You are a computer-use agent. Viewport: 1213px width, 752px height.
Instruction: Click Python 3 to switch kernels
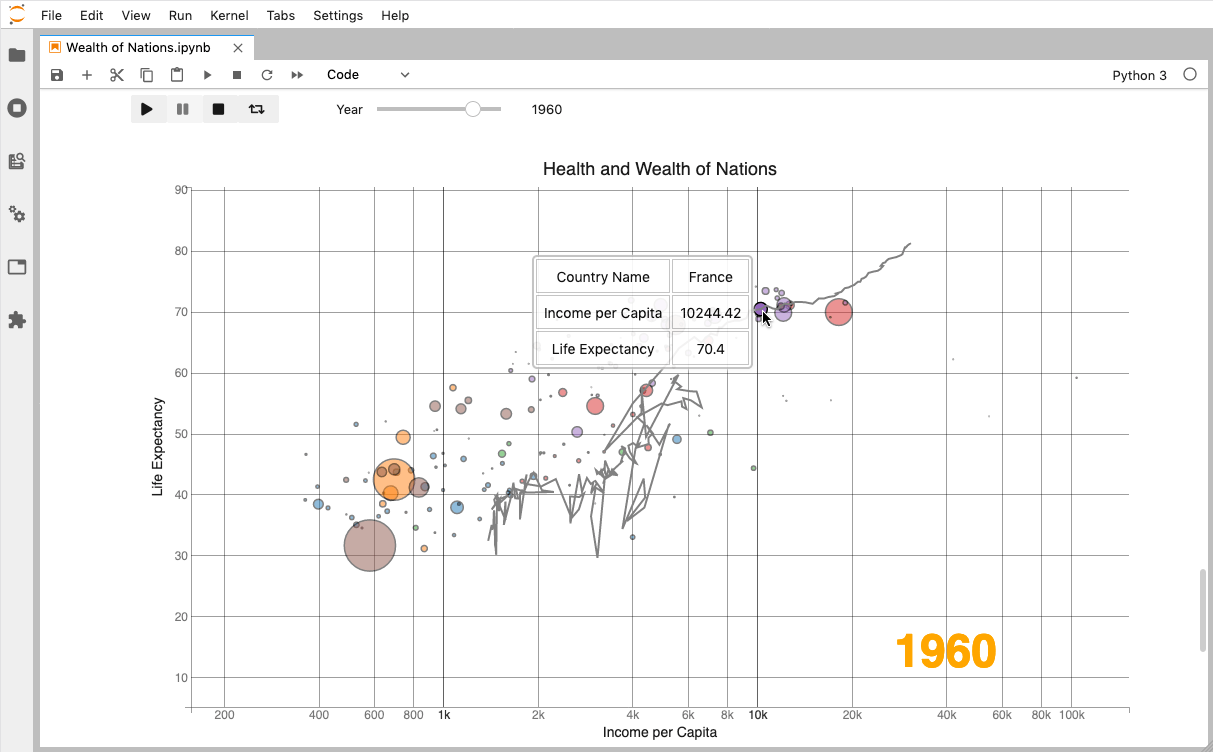point(1139,75)
